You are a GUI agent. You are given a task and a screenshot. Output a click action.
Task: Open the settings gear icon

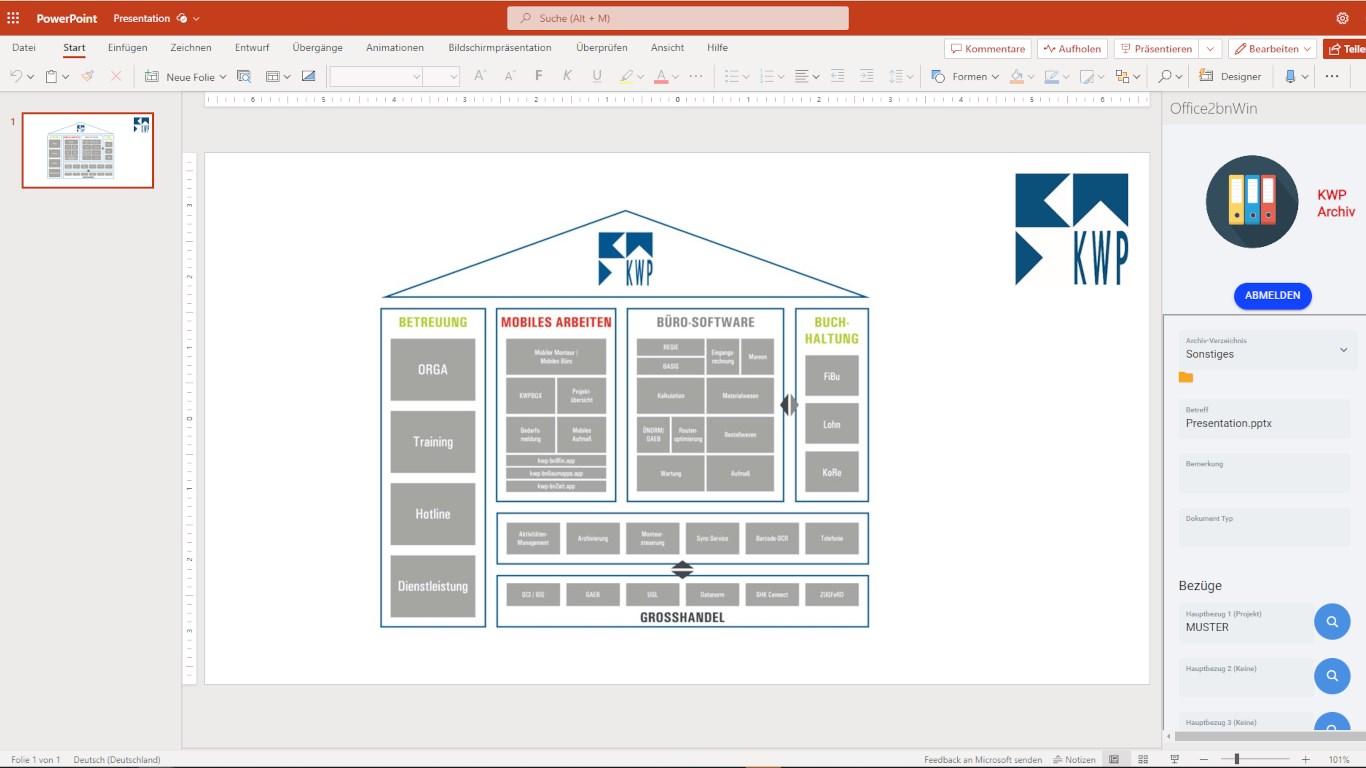pos(1342,18)
